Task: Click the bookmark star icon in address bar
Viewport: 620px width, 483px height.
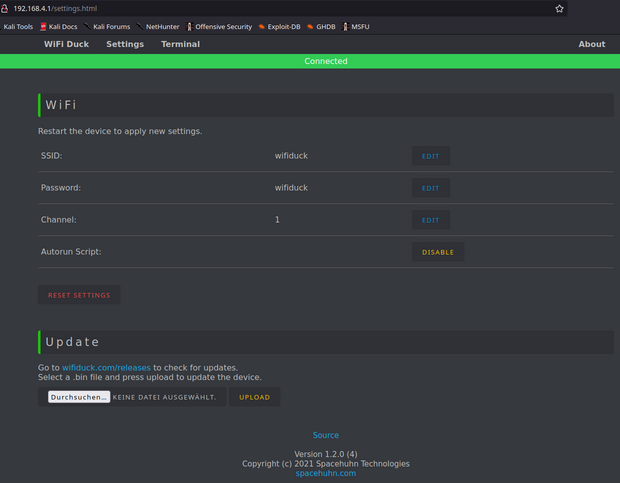Action: point(559,8)
